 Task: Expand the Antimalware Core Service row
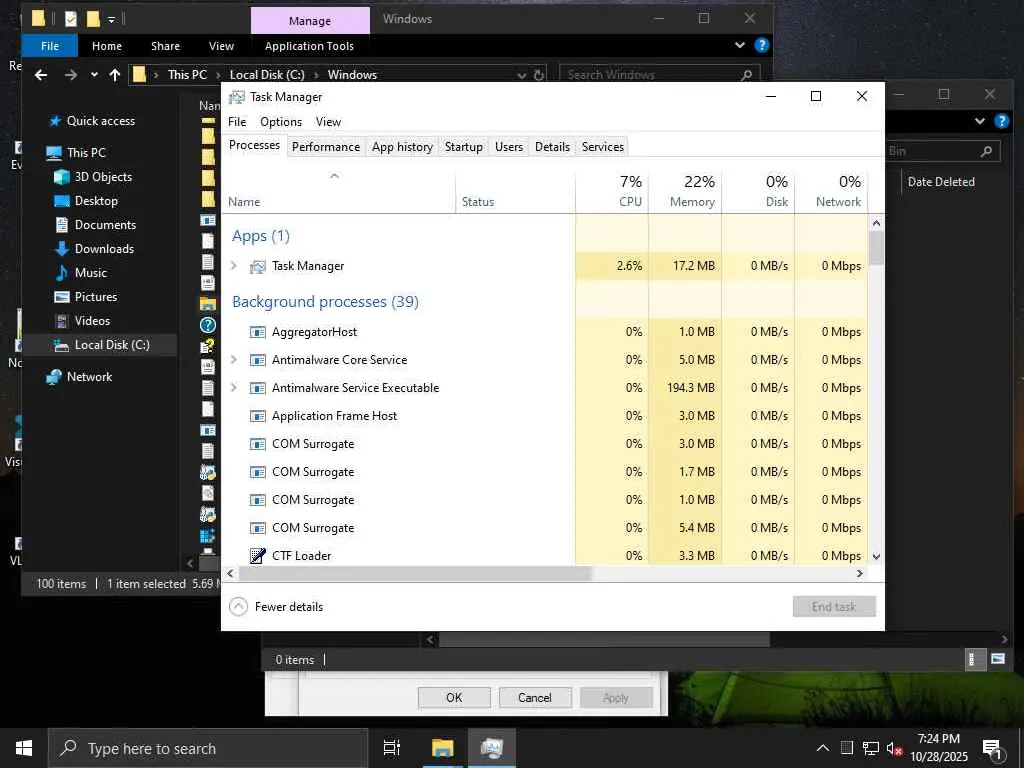pos(234,360)
